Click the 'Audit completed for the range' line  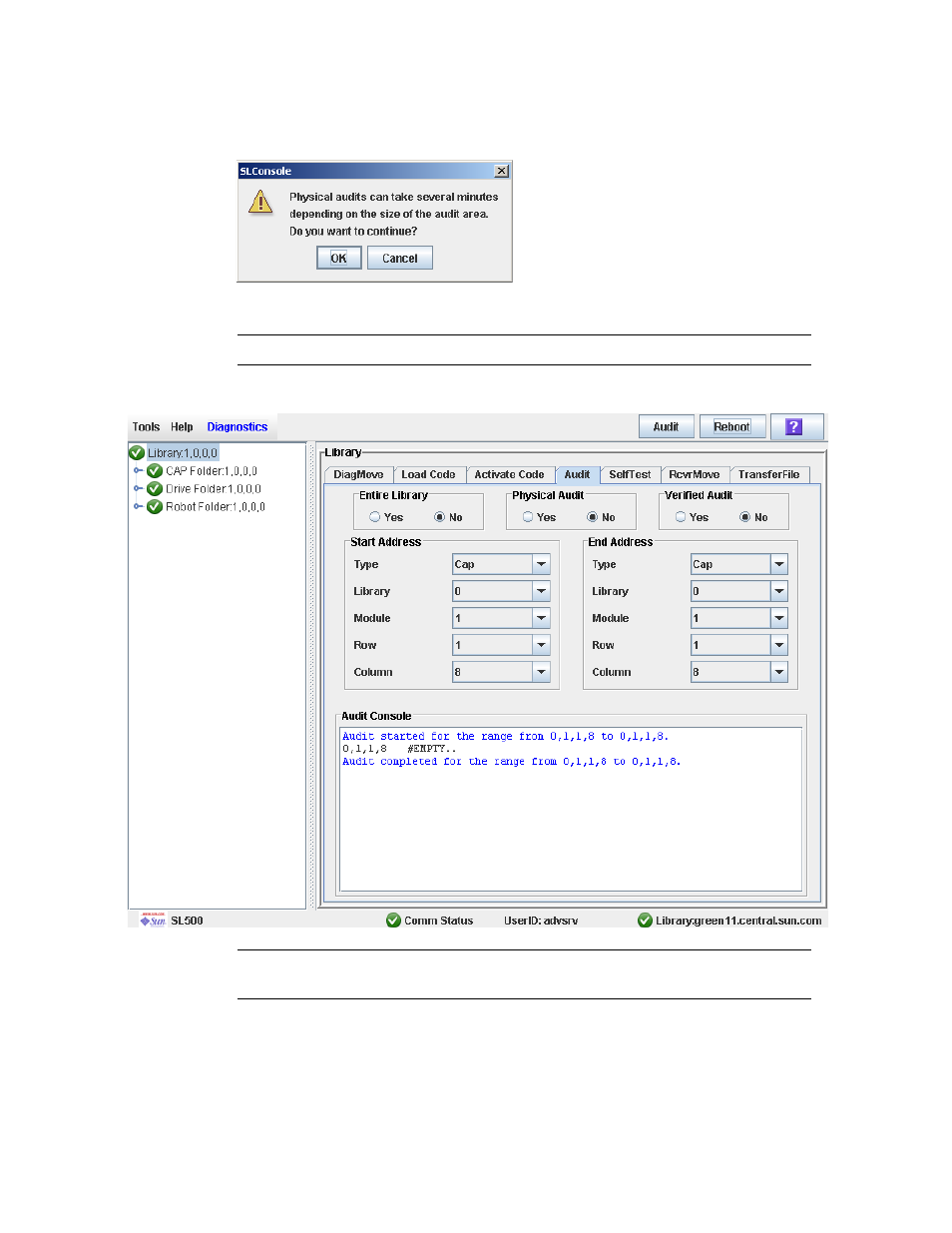tap(512, 762)
